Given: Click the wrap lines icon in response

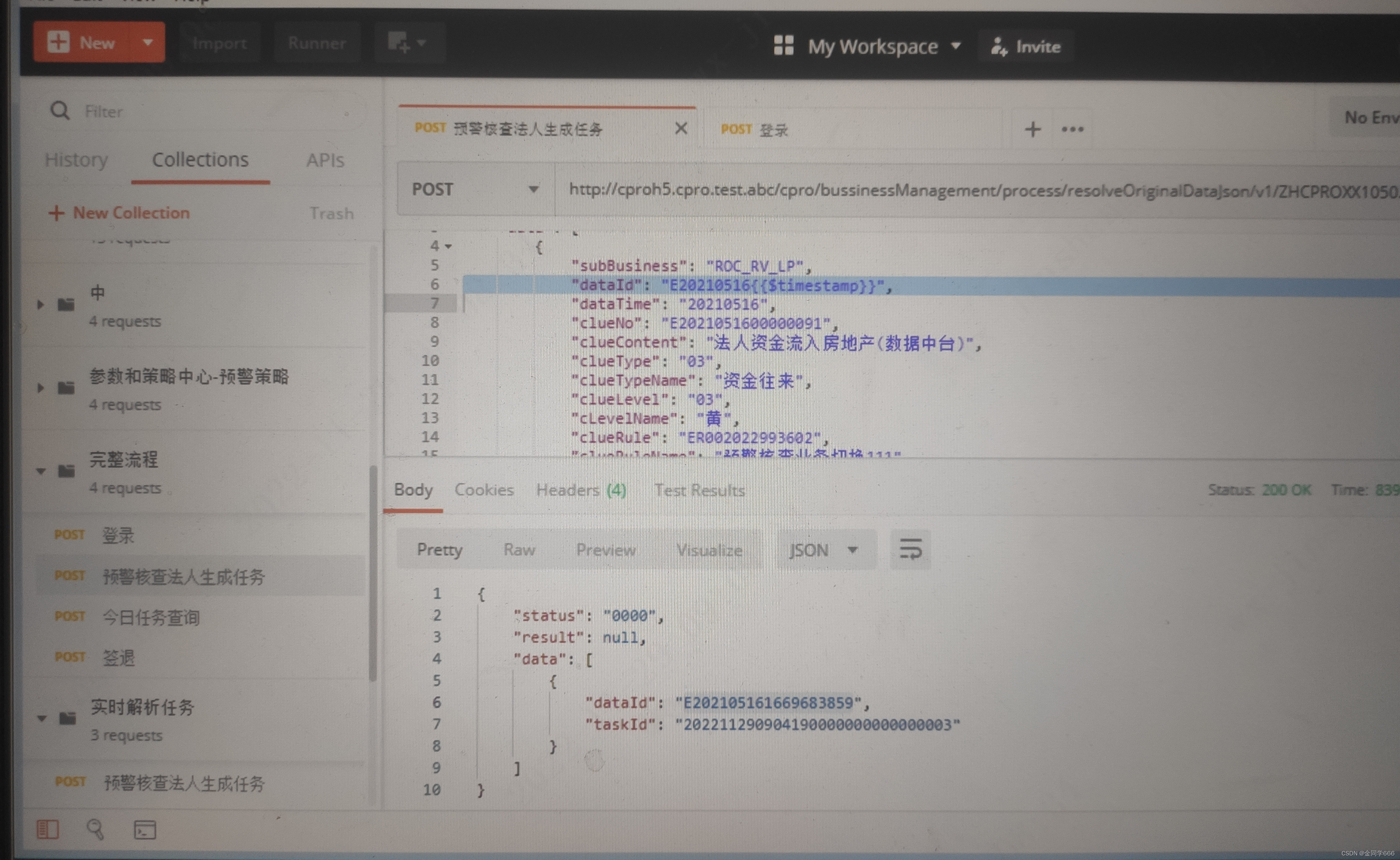Looking at the screenshot, I should tap(910, 549).
